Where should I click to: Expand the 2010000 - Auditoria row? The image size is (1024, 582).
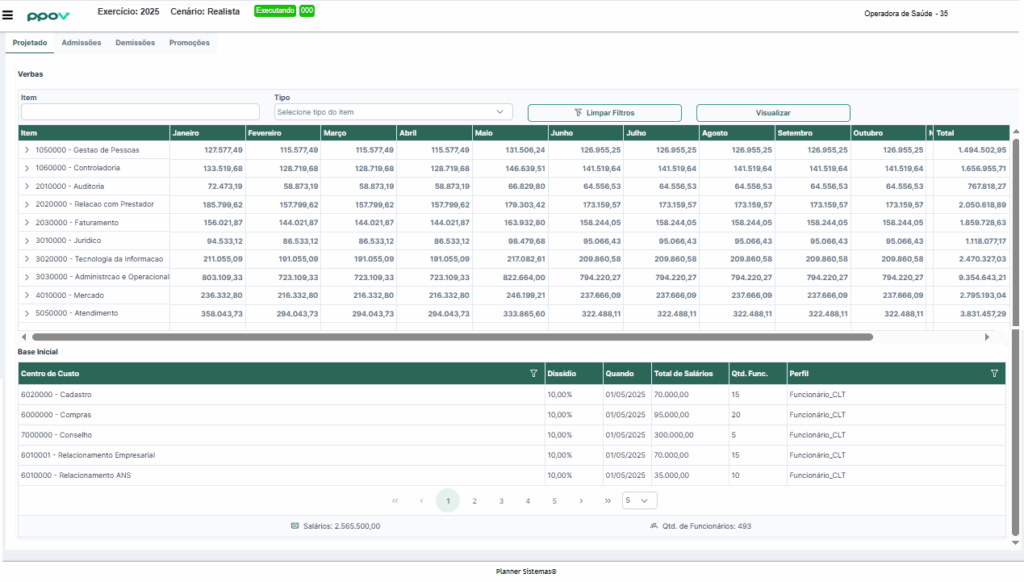tap(27, 186)
